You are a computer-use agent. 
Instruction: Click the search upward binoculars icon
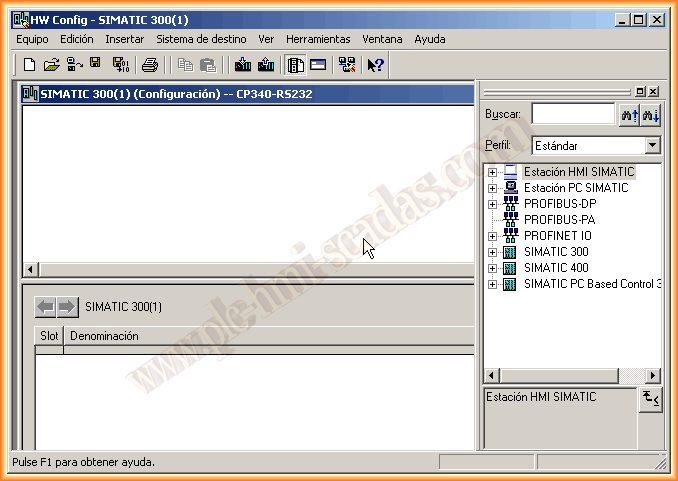629,115
